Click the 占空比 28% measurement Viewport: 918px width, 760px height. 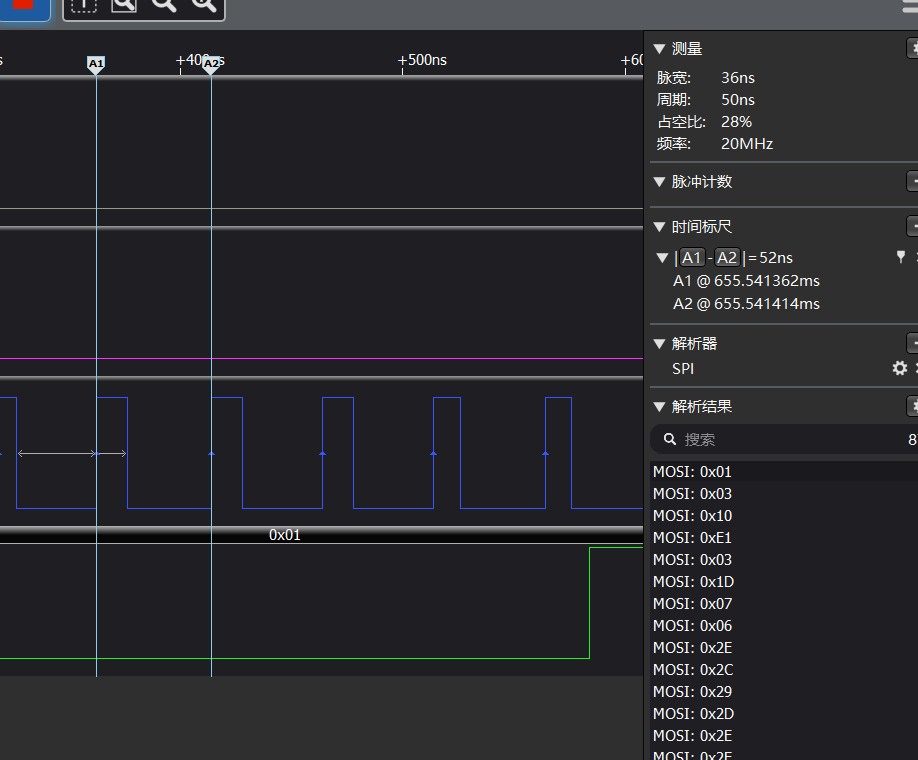click(704, 122)
